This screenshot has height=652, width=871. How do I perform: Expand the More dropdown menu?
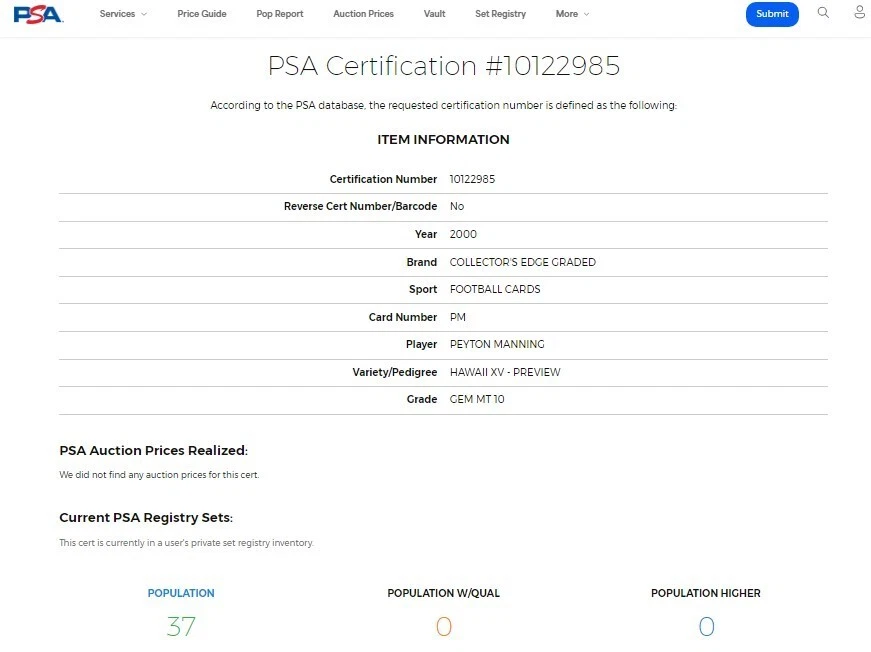click(572, 14)
